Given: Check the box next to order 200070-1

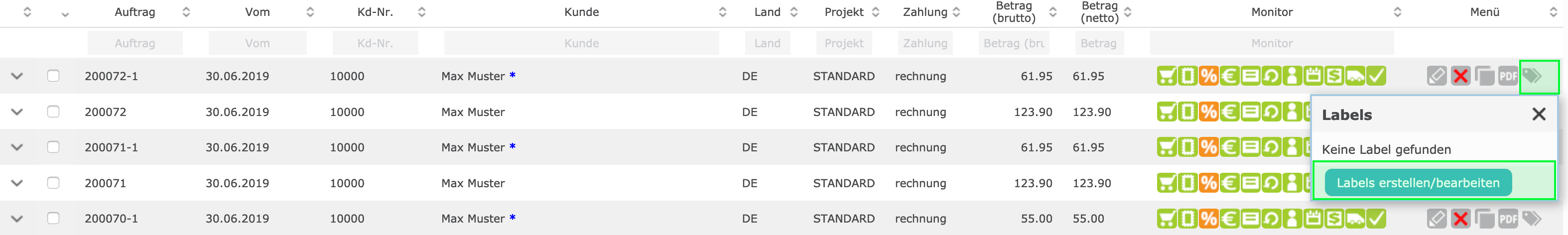Looking at the screenshot, I should [x=54, y=219].
